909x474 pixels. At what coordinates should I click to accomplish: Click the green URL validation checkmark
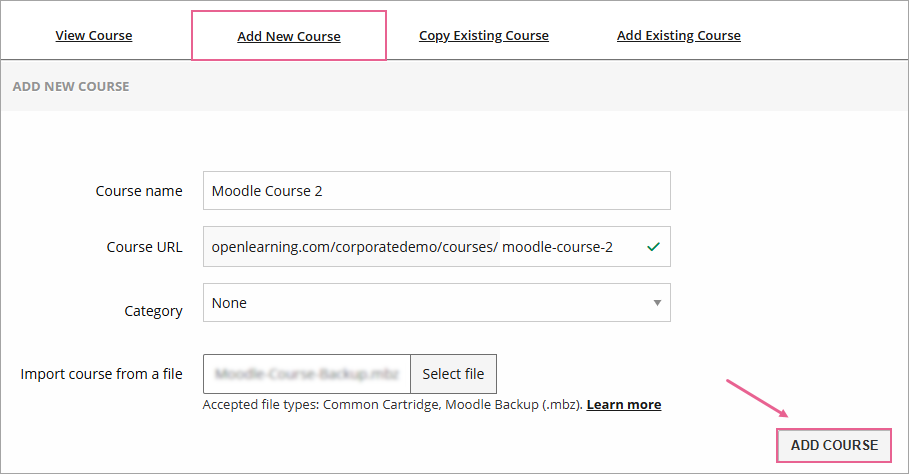(x=653, y=247)
